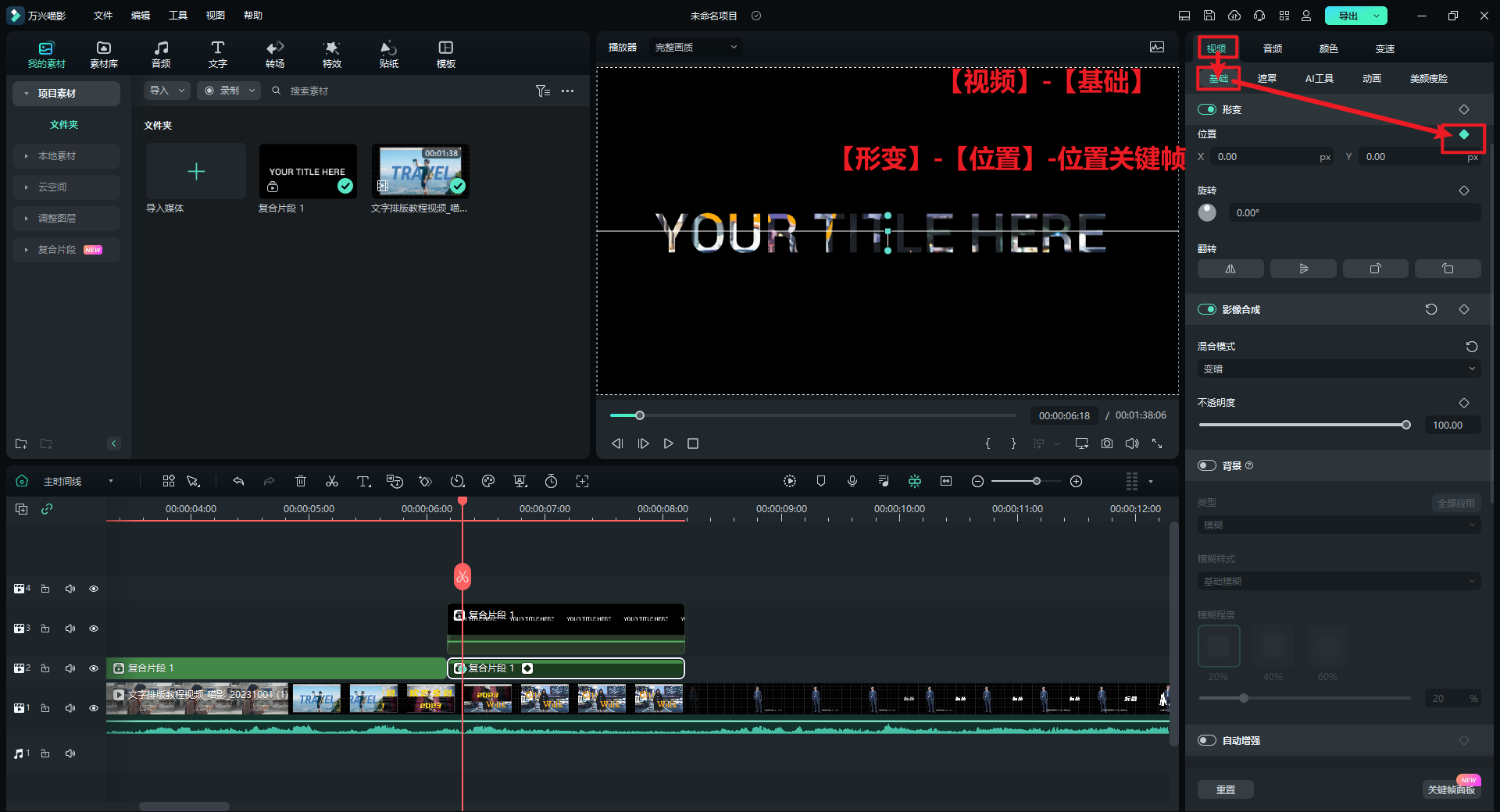Enable the 背景 background switch

1207,466
